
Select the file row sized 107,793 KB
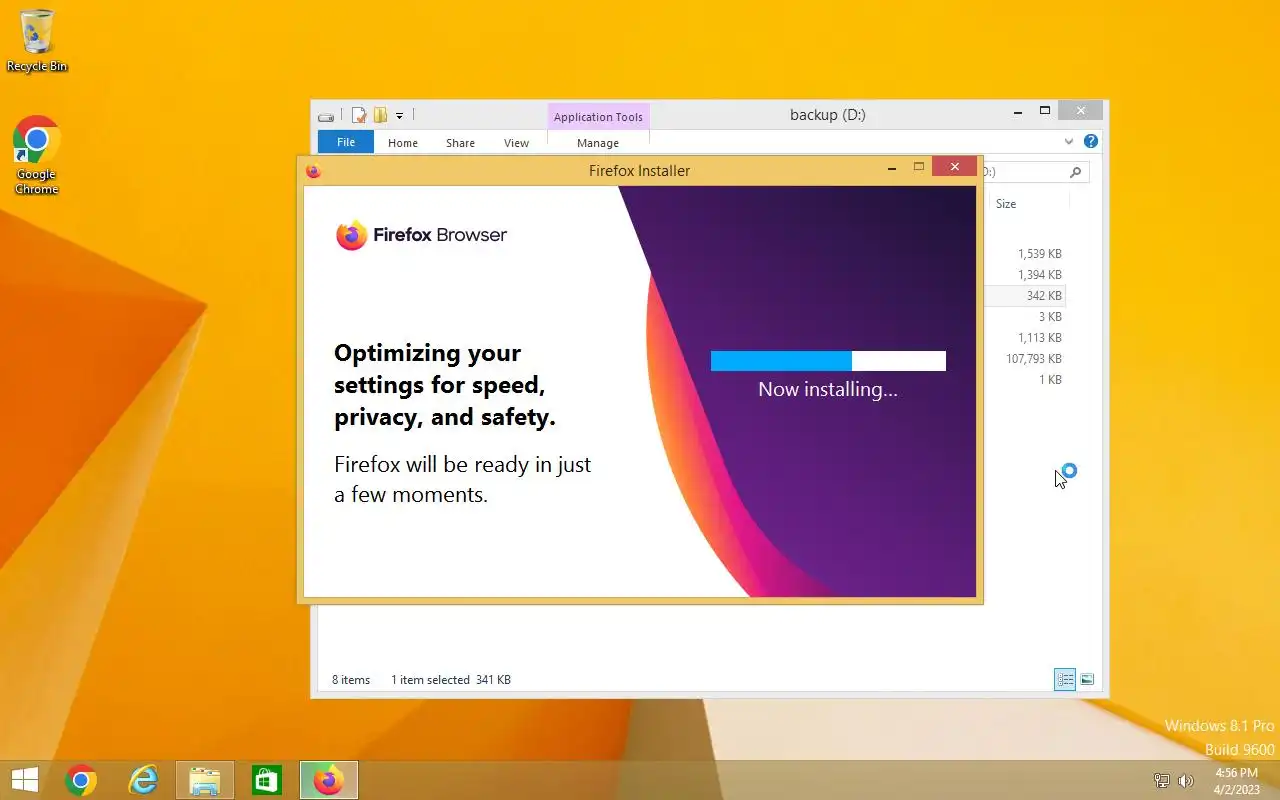point(1025,359)
